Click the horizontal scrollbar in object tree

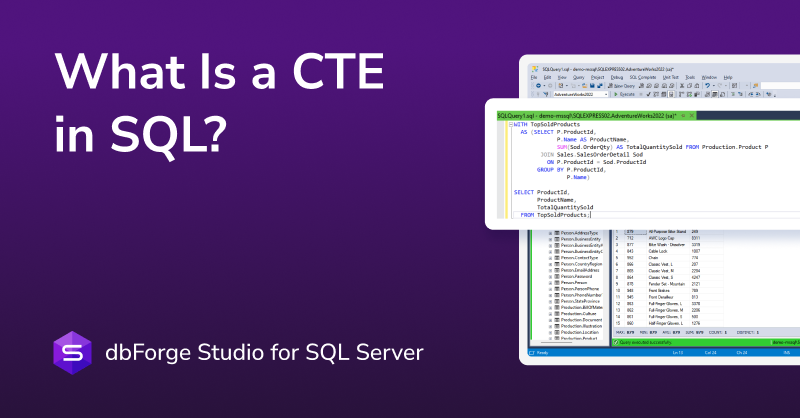click(x=557, y=342)
